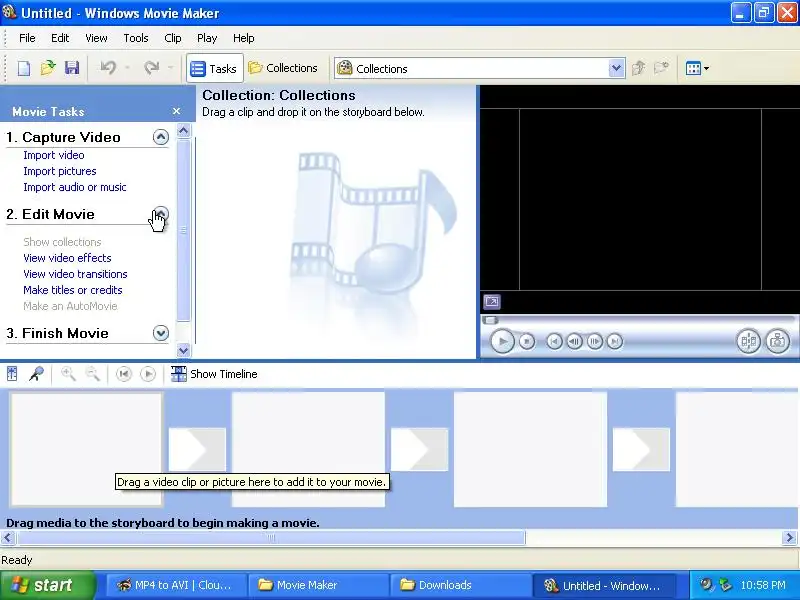Click the Undo arrow icon
Screen dimensions: 800x600
(108, 68)
